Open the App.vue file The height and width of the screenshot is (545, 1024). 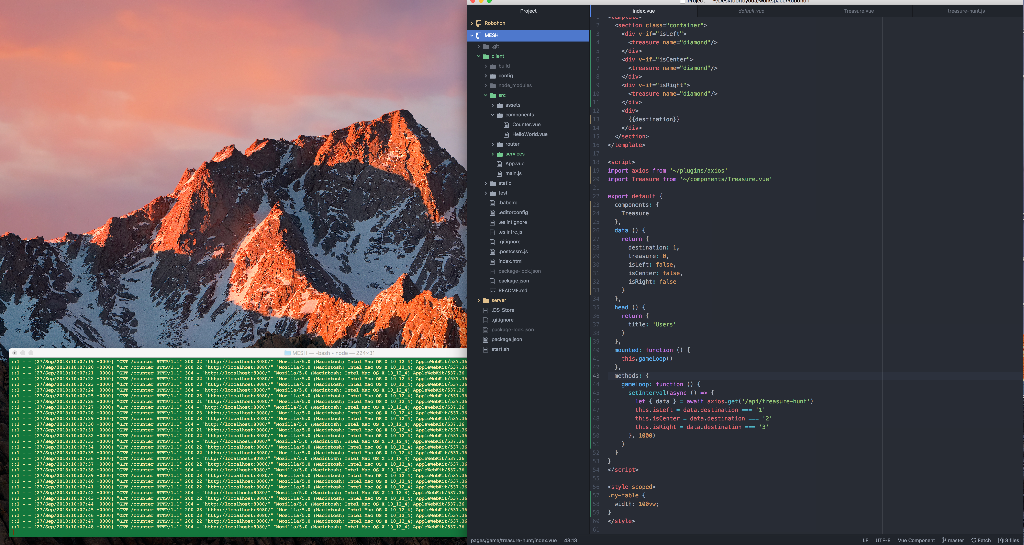[x=513, y=163]
